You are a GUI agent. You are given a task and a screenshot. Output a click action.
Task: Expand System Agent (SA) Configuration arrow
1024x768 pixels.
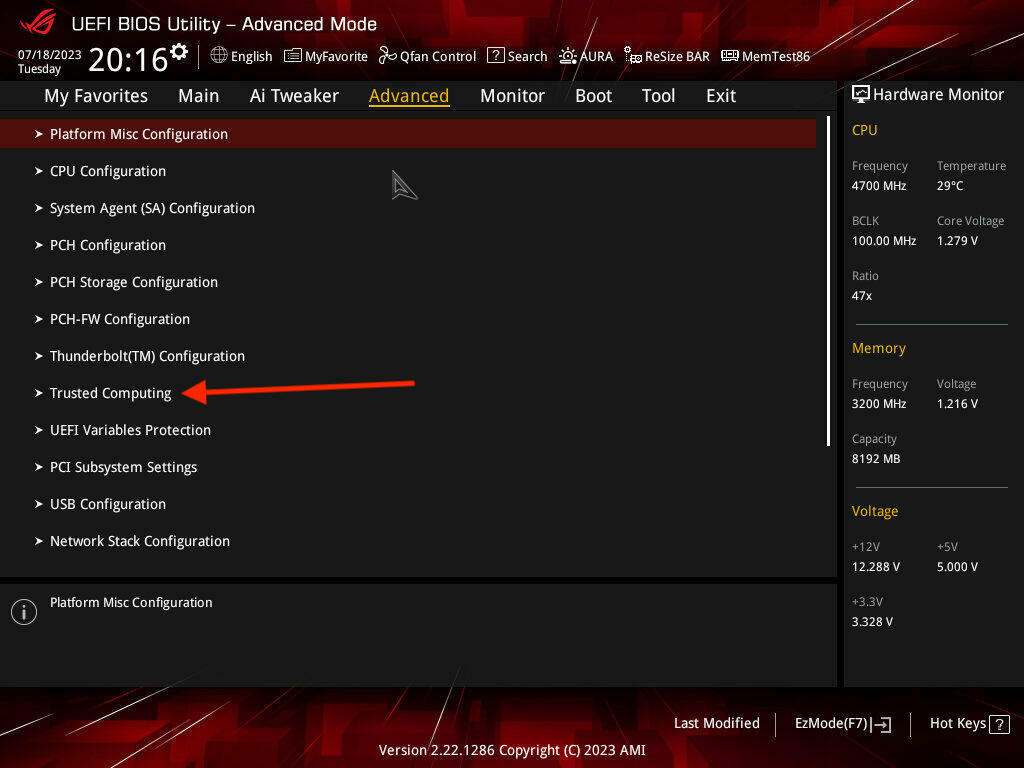pos(39,208)
